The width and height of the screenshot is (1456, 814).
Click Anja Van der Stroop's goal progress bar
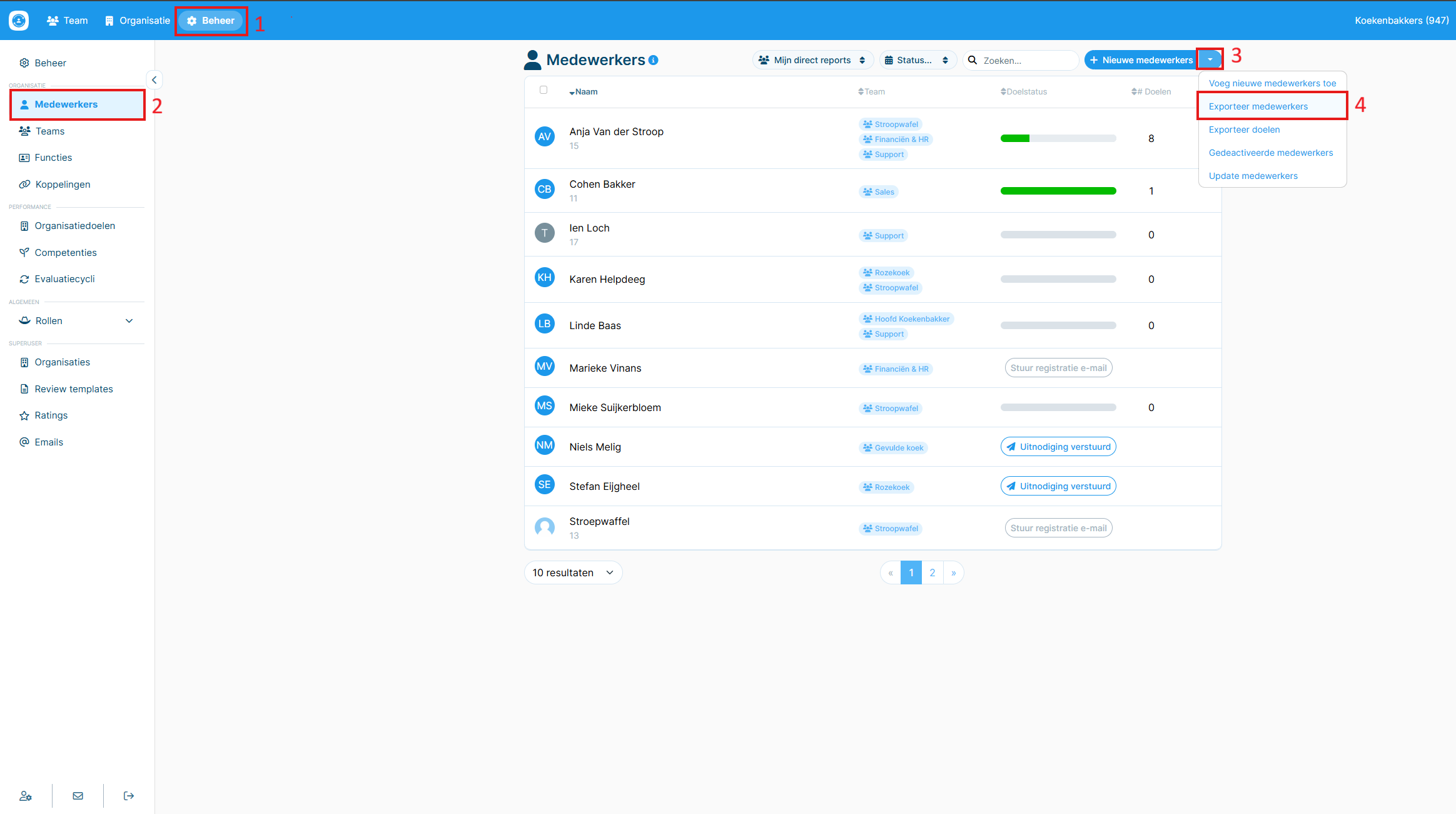(x=1058, y=138)
